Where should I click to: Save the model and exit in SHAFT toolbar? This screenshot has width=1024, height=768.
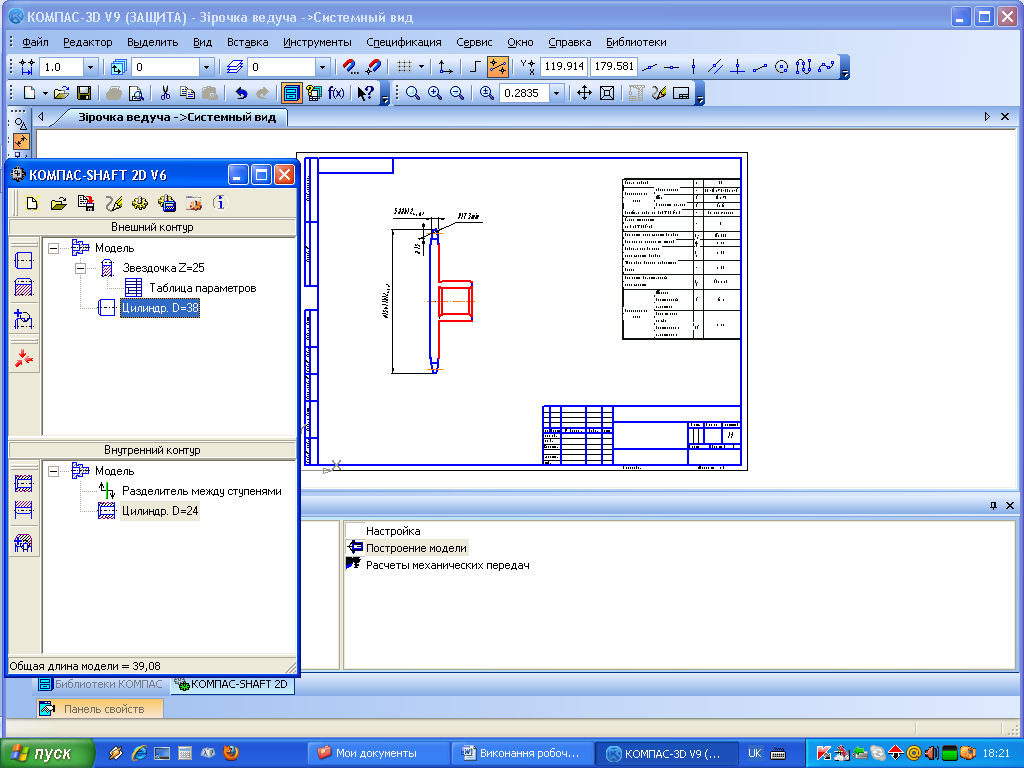(86, 204)
